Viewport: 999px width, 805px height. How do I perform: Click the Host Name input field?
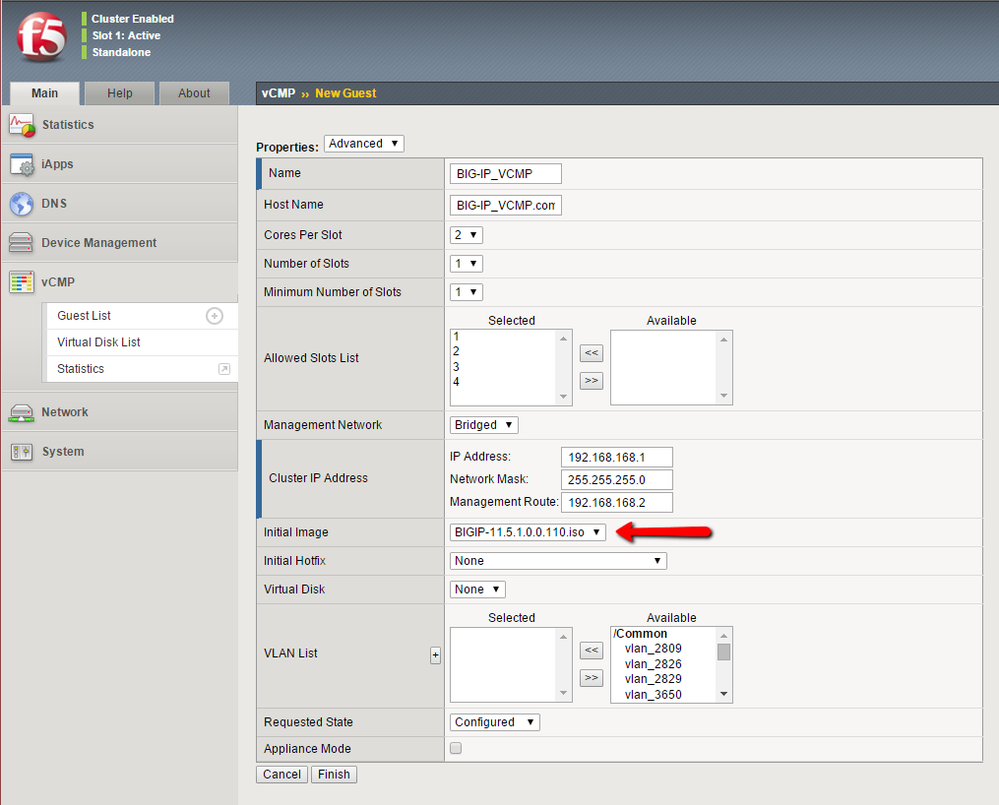click(x=506, y=205)
